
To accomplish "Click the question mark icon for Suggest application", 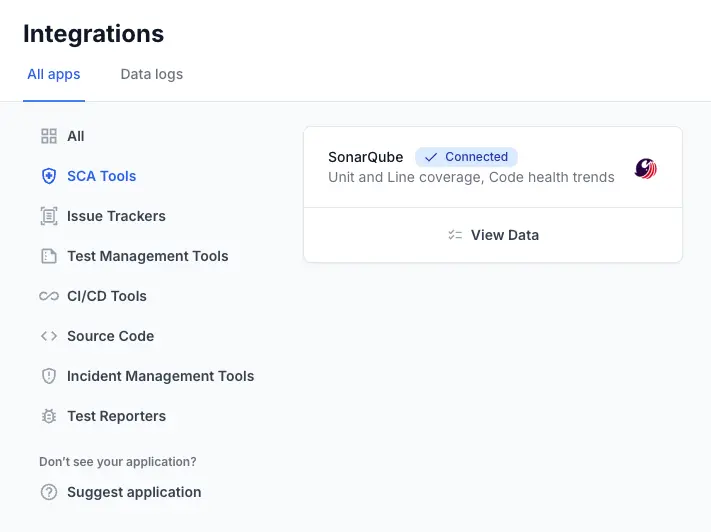I will [x=49, y=492].
